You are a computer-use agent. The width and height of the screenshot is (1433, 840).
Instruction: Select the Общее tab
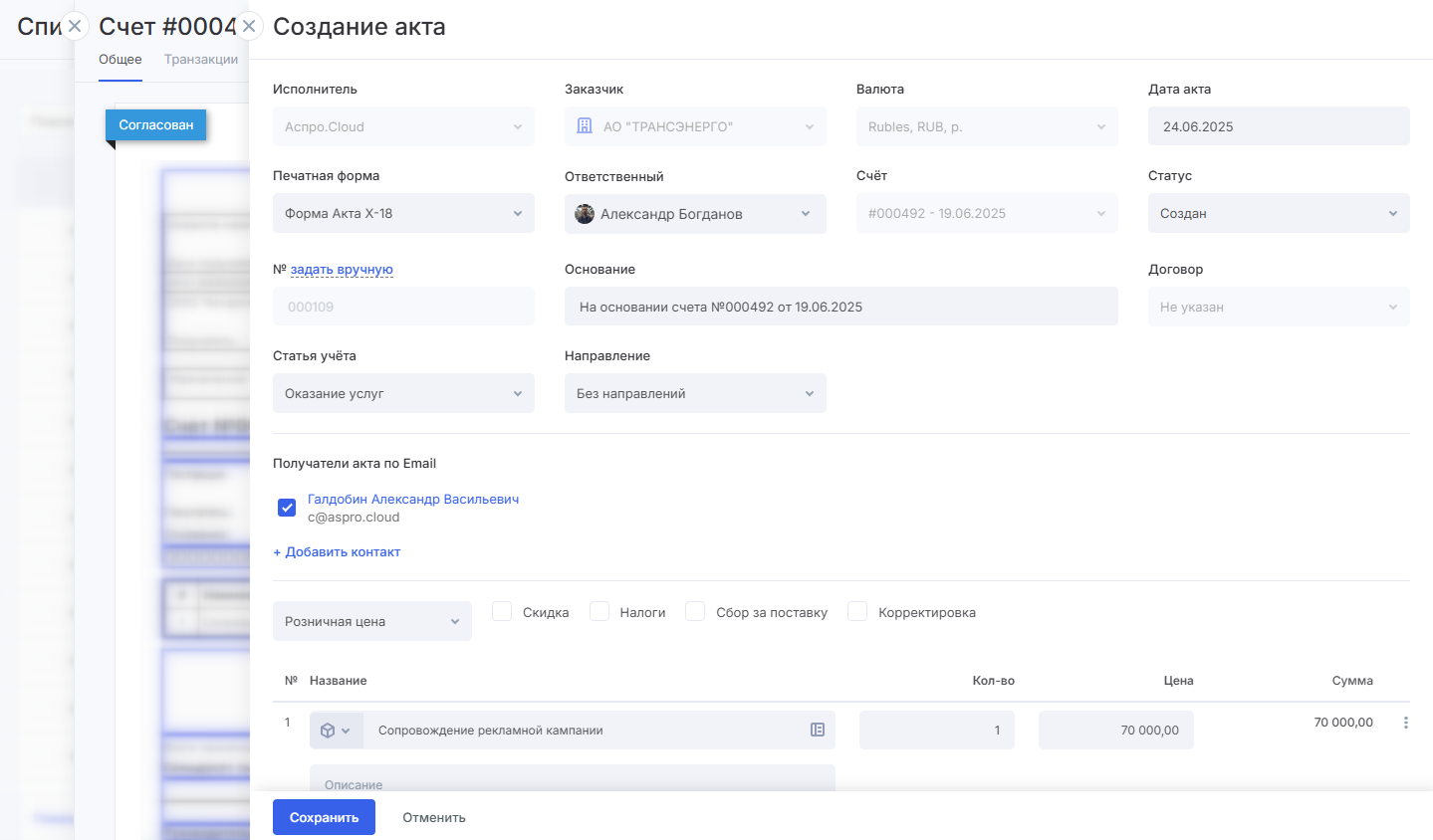point(120,60)
